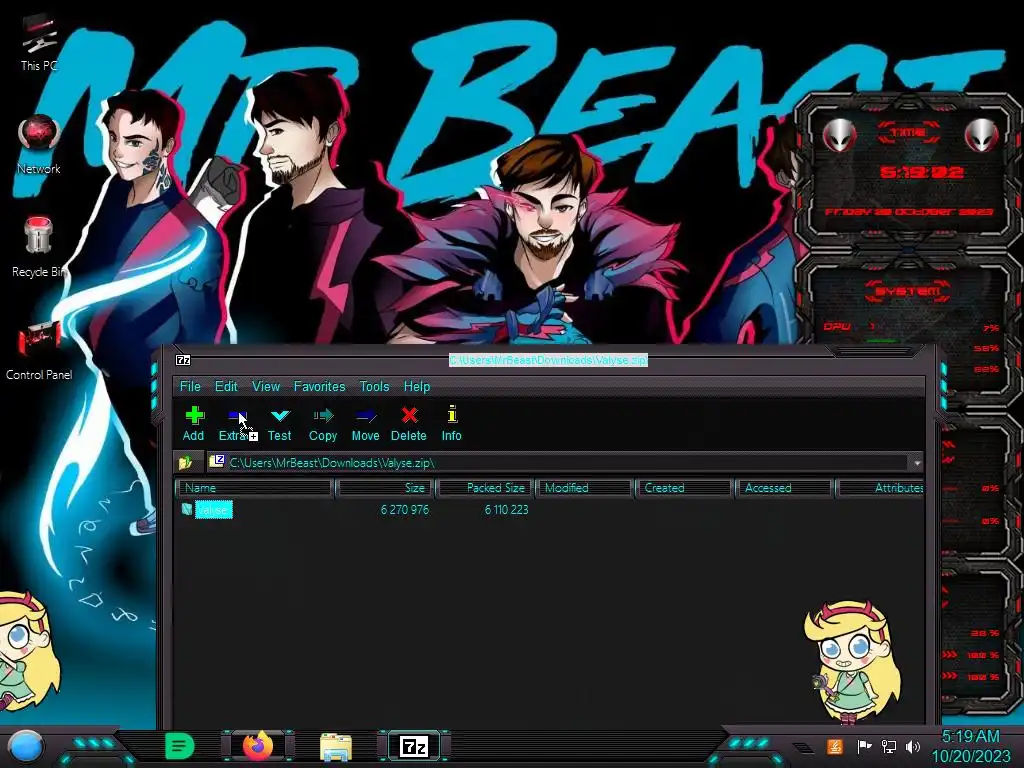Open the Network desktop icon
Viewport: 1024px width, 768px height.
[39, 145]
